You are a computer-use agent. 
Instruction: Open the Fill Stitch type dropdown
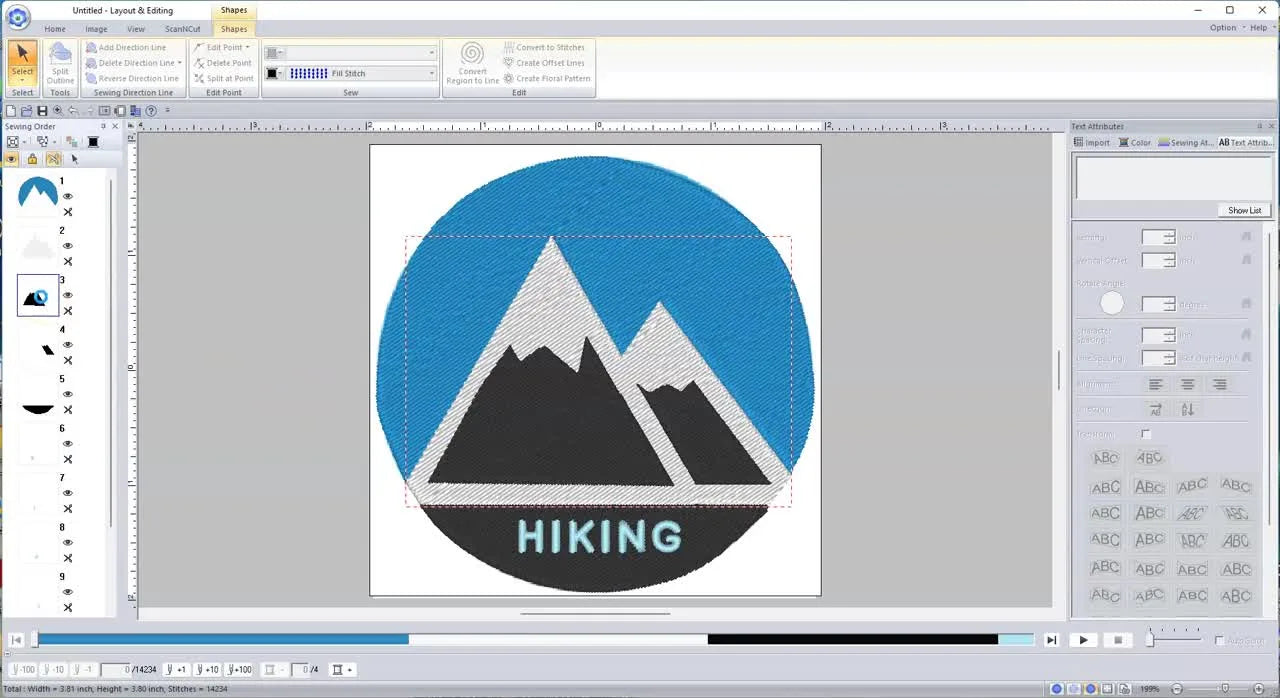430,73
